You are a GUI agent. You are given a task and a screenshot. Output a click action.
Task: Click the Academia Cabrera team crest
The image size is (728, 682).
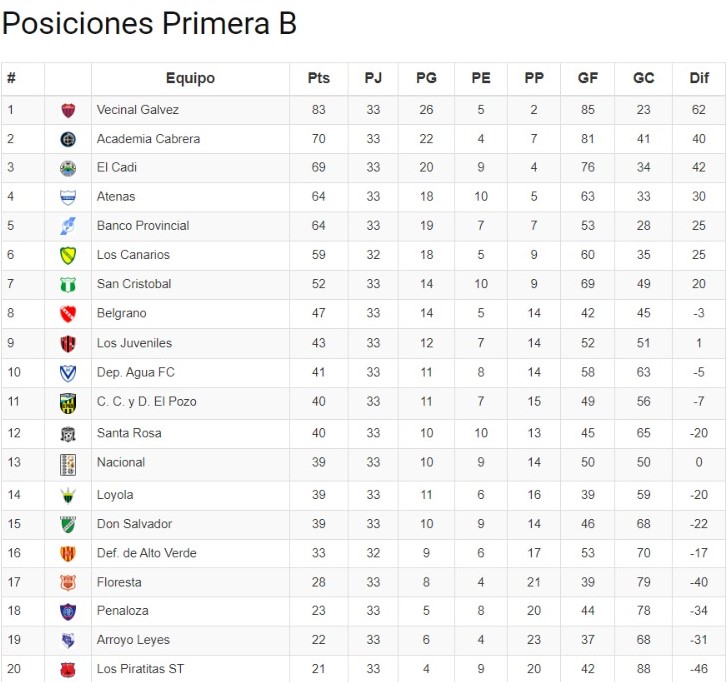click(x=68, y=139)
